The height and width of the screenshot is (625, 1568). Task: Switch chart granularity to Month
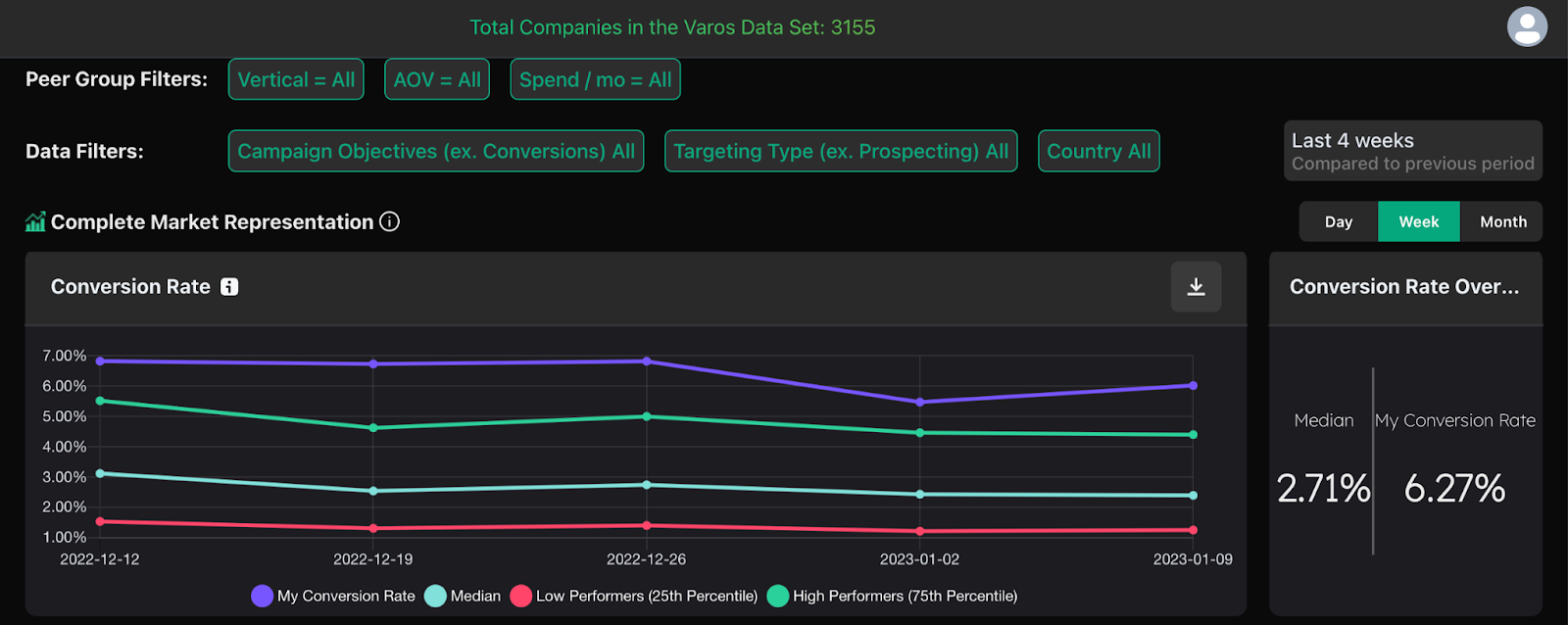1502,221
